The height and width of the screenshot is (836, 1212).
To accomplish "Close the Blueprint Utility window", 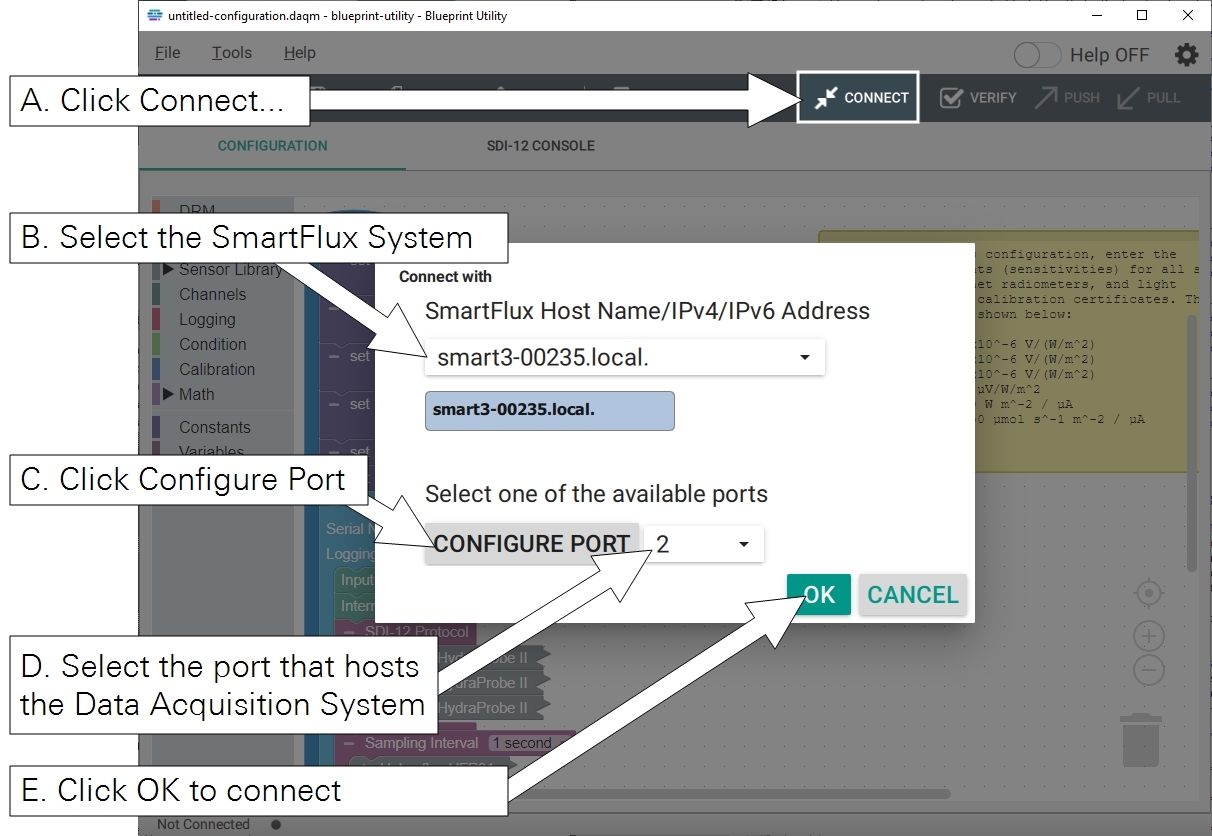I will coord(1188,15).
